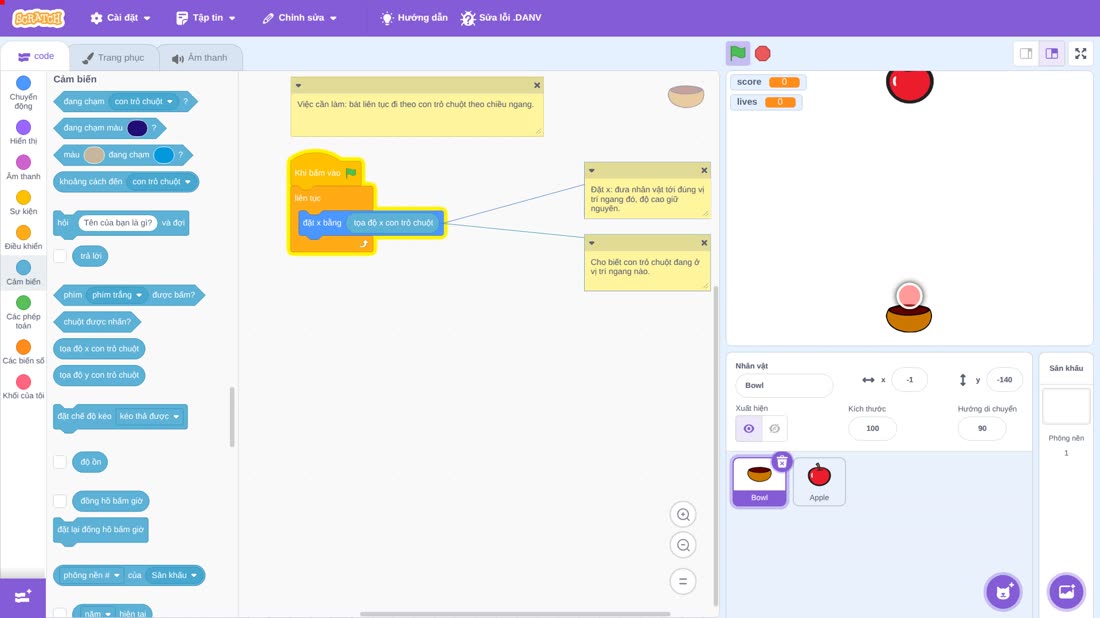Viewport: 1100px width, 618px height.
Task: Open the 'Hướng dẫn' tutorials
Action: tap(414, 18)
